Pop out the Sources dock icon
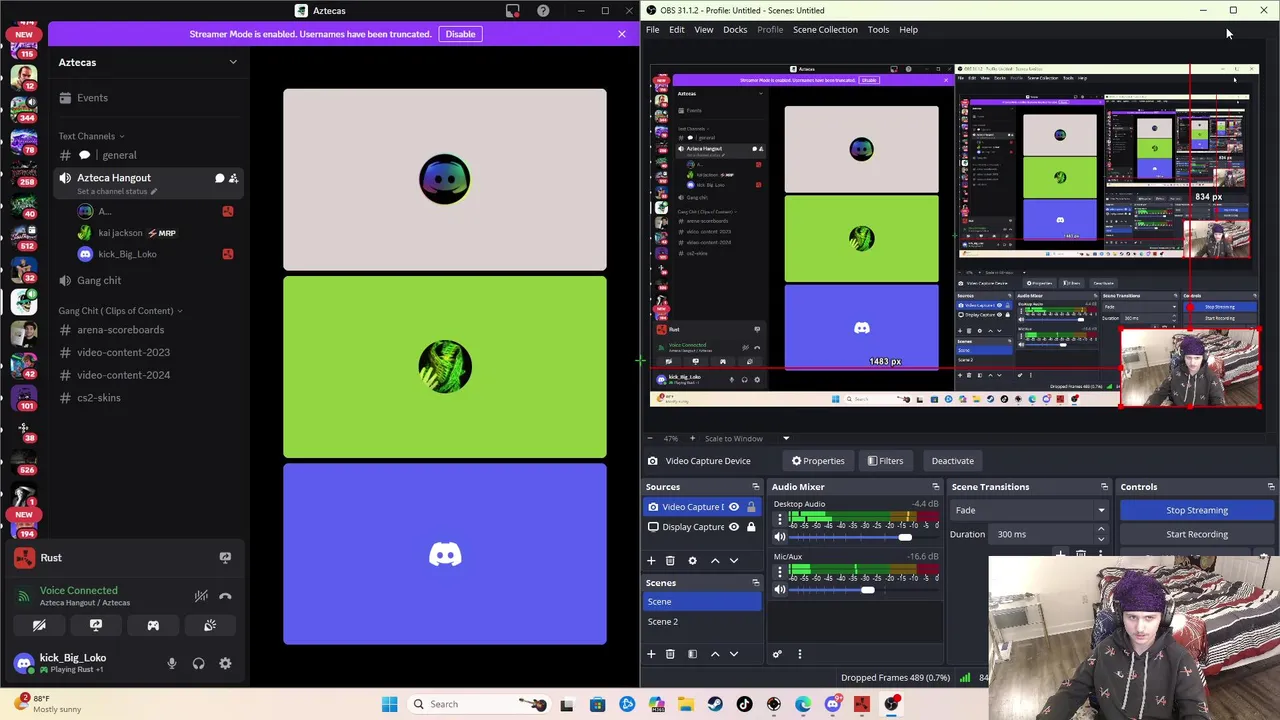1280x720 pixels. 755,487
